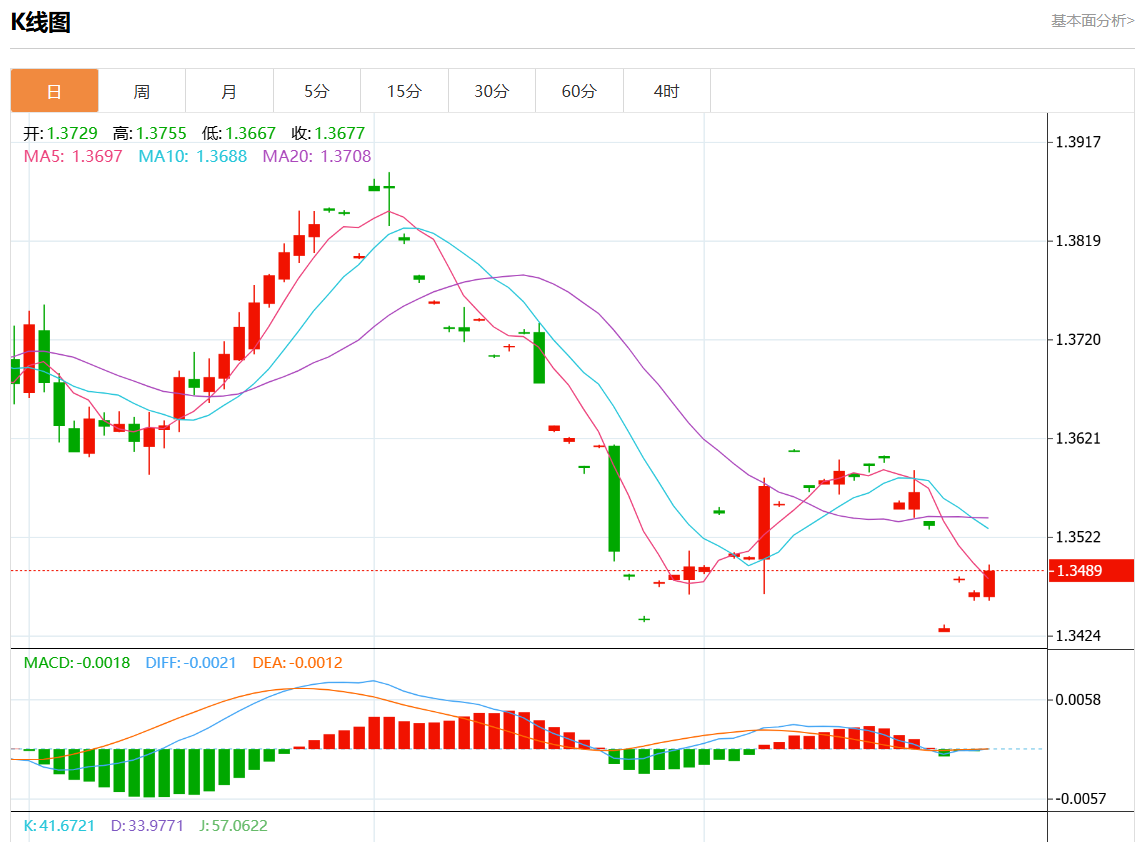Click the K线图 heading
This screenshot has width=1147, height=842.
point(41,23)
